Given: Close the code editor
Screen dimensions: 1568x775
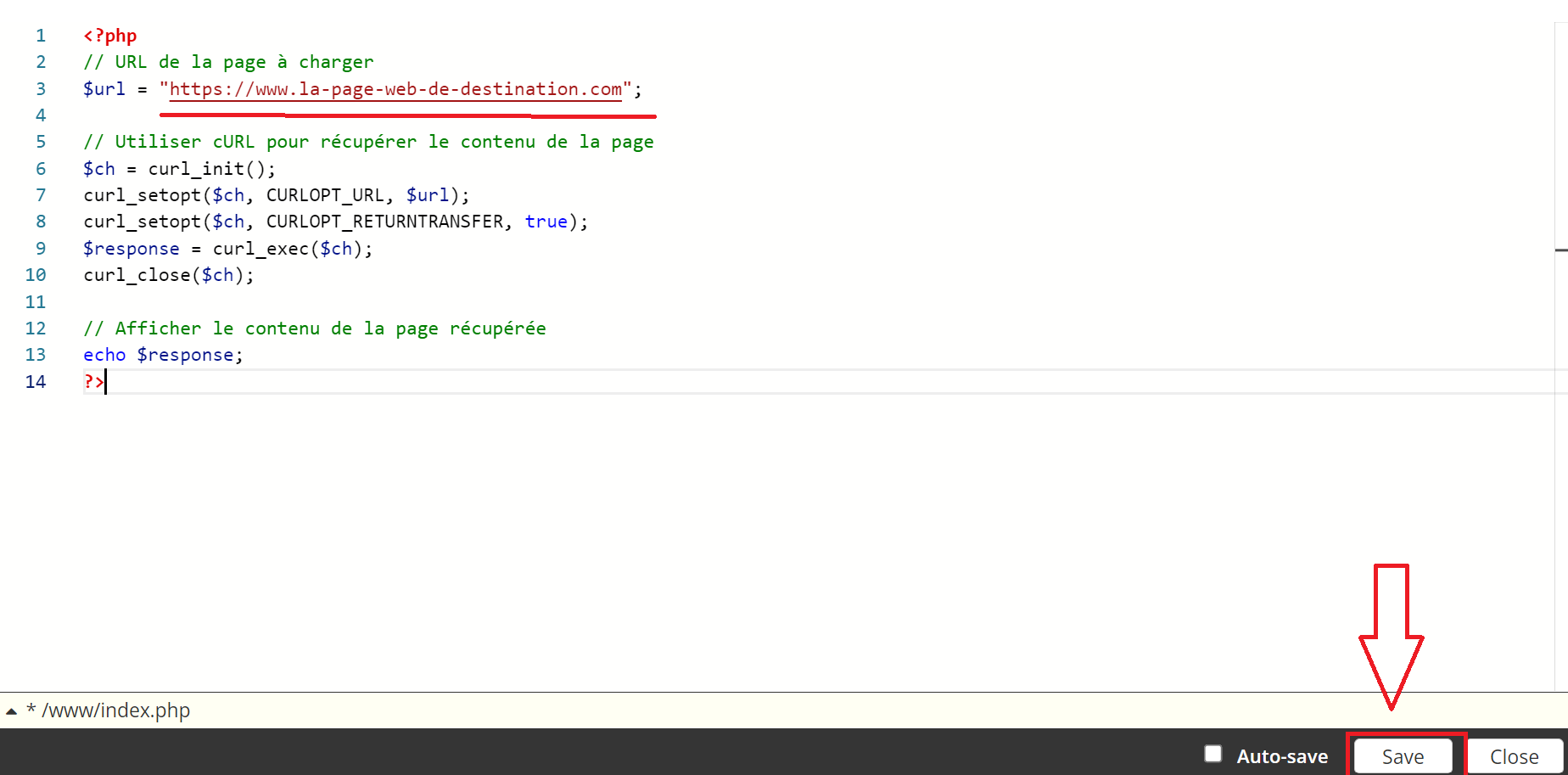Looking at the screenshot, I should tap(1515, 756).
